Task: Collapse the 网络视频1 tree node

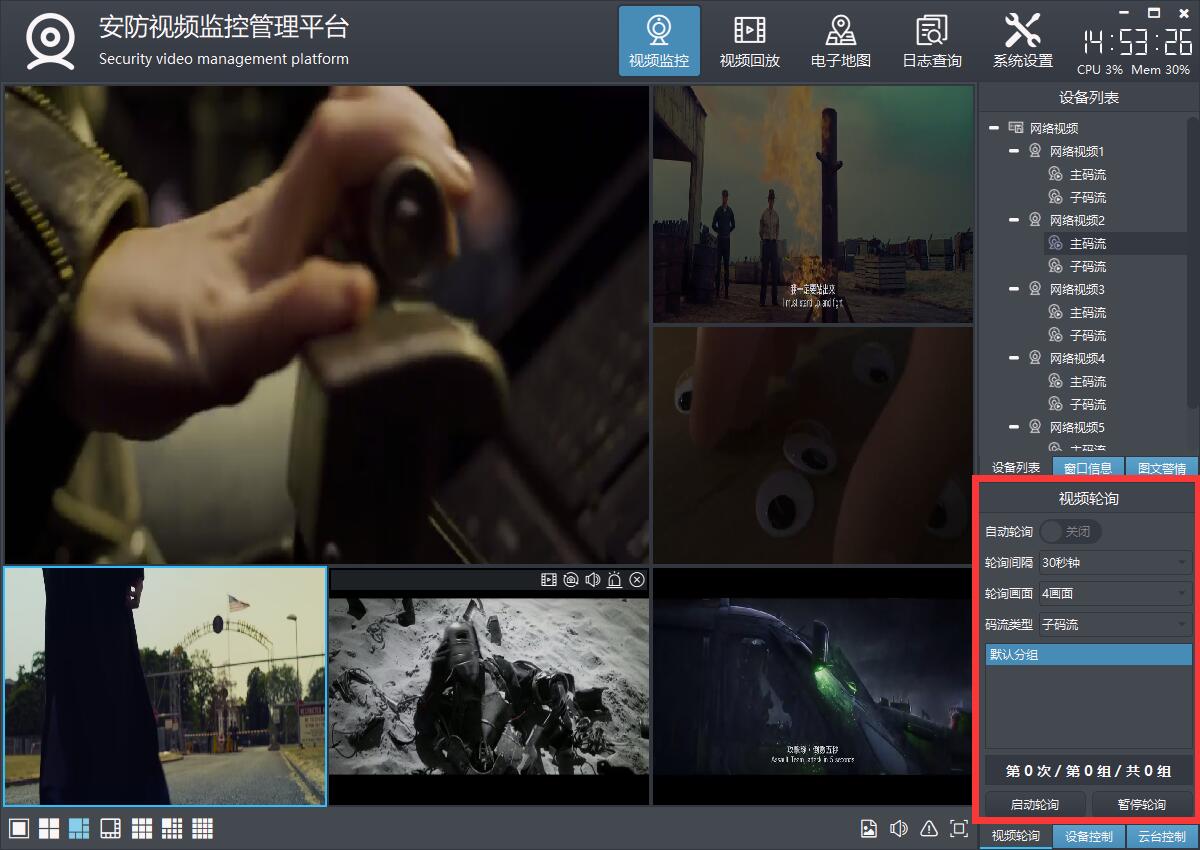Action: (x=1014, y=151)
